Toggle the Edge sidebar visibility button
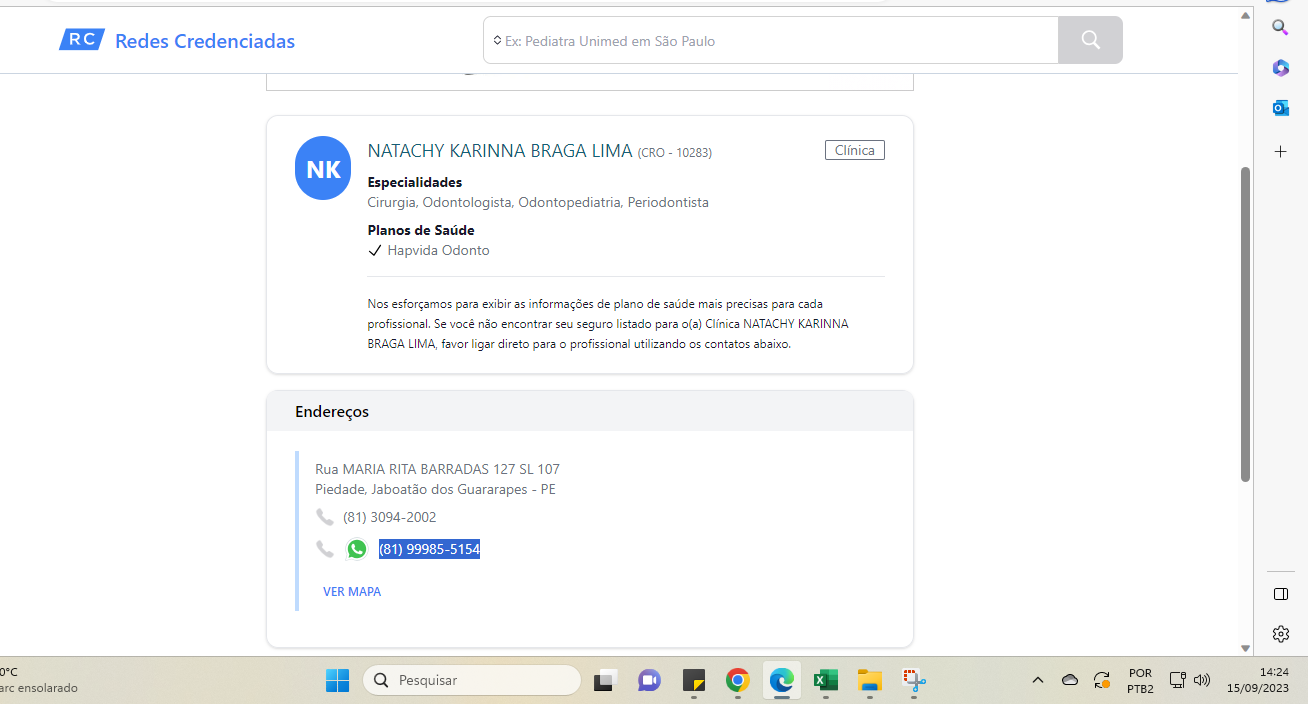Image resolution: width=1308 pixels, height=704 pixels. [1280, 594]
